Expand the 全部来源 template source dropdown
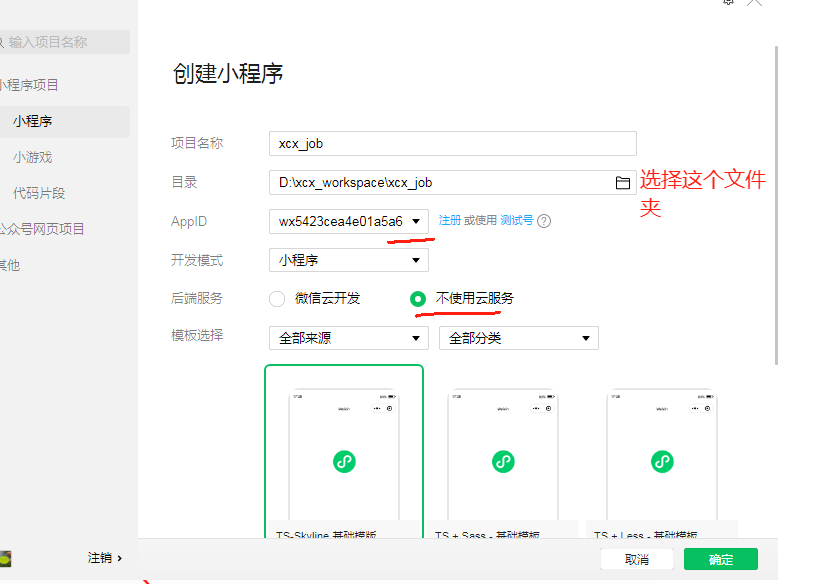This screenshot has height=584, width=813. click(348, 338)
